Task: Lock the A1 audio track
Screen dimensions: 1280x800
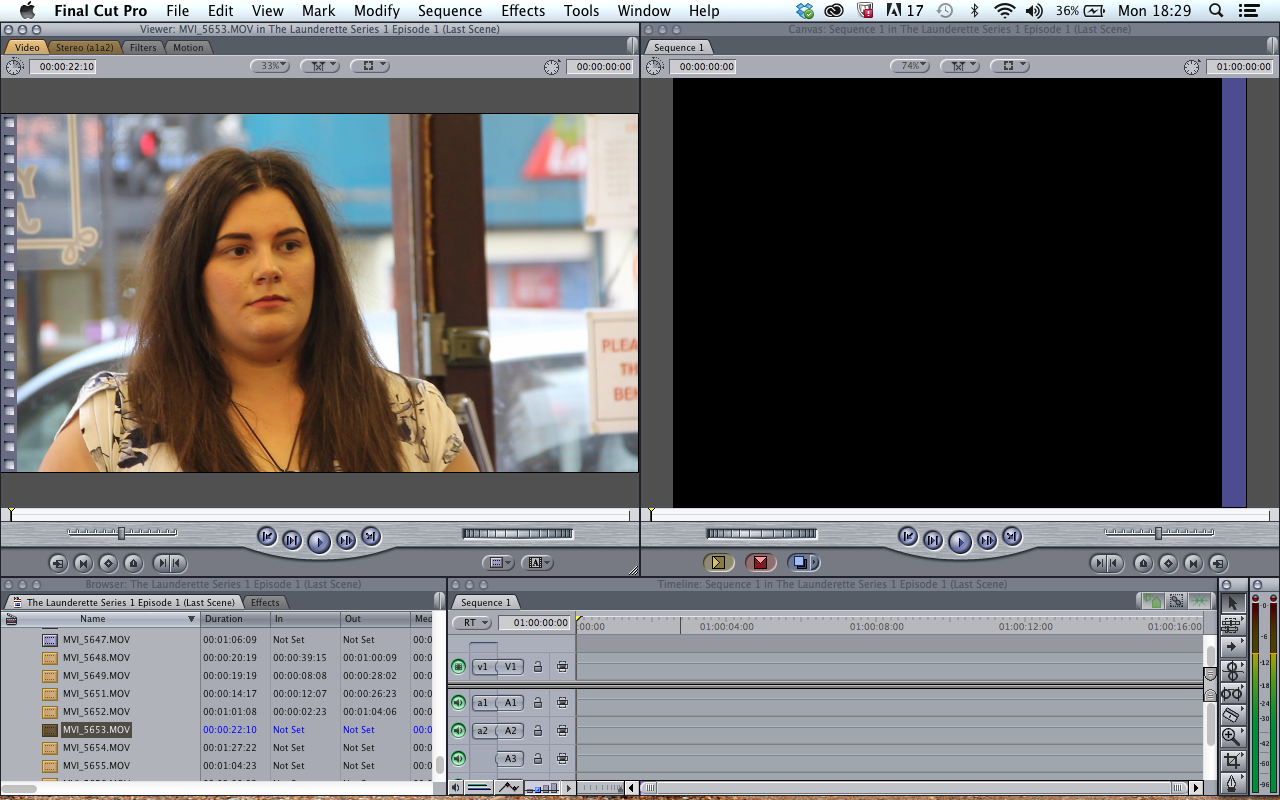Action: 537,702
